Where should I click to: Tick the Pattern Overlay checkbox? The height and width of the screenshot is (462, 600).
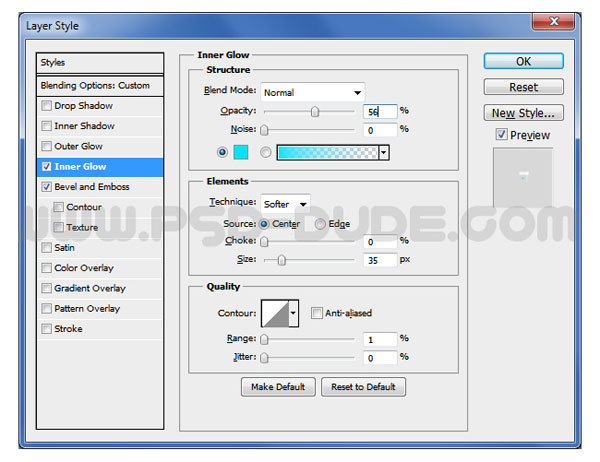click(46, 309)
